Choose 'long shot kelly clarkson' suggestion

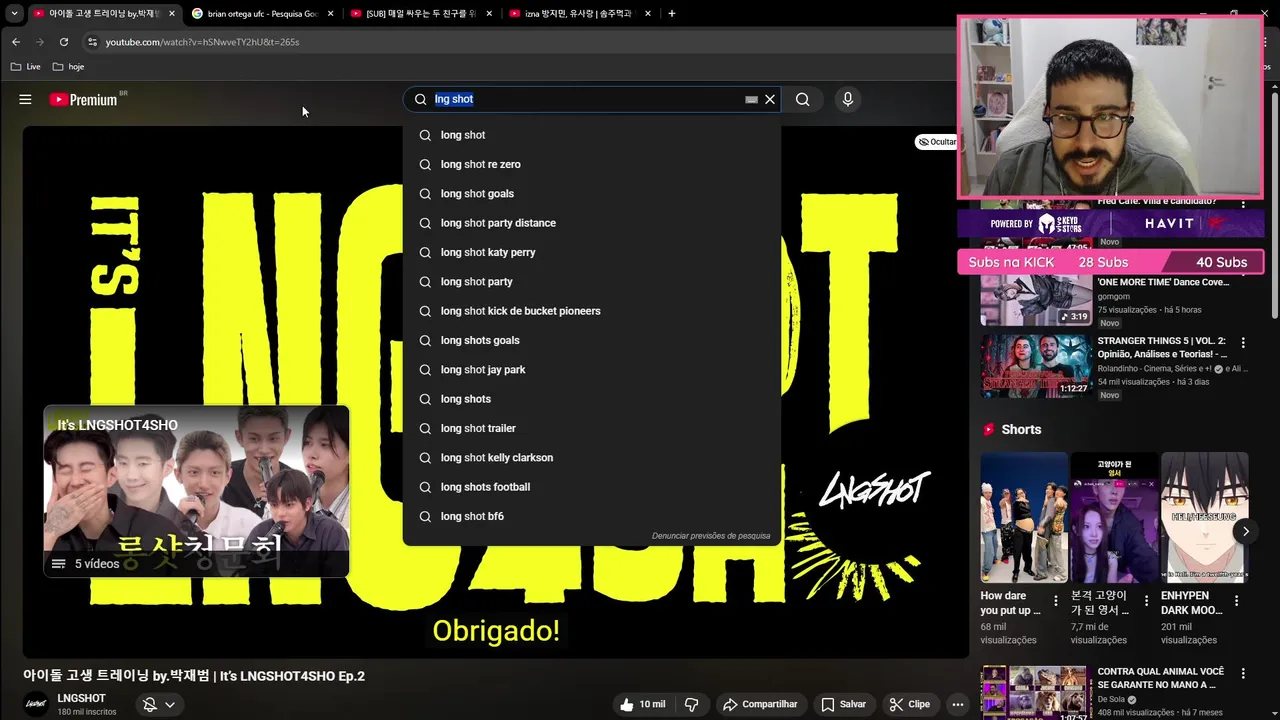click(x=592, y=457)
